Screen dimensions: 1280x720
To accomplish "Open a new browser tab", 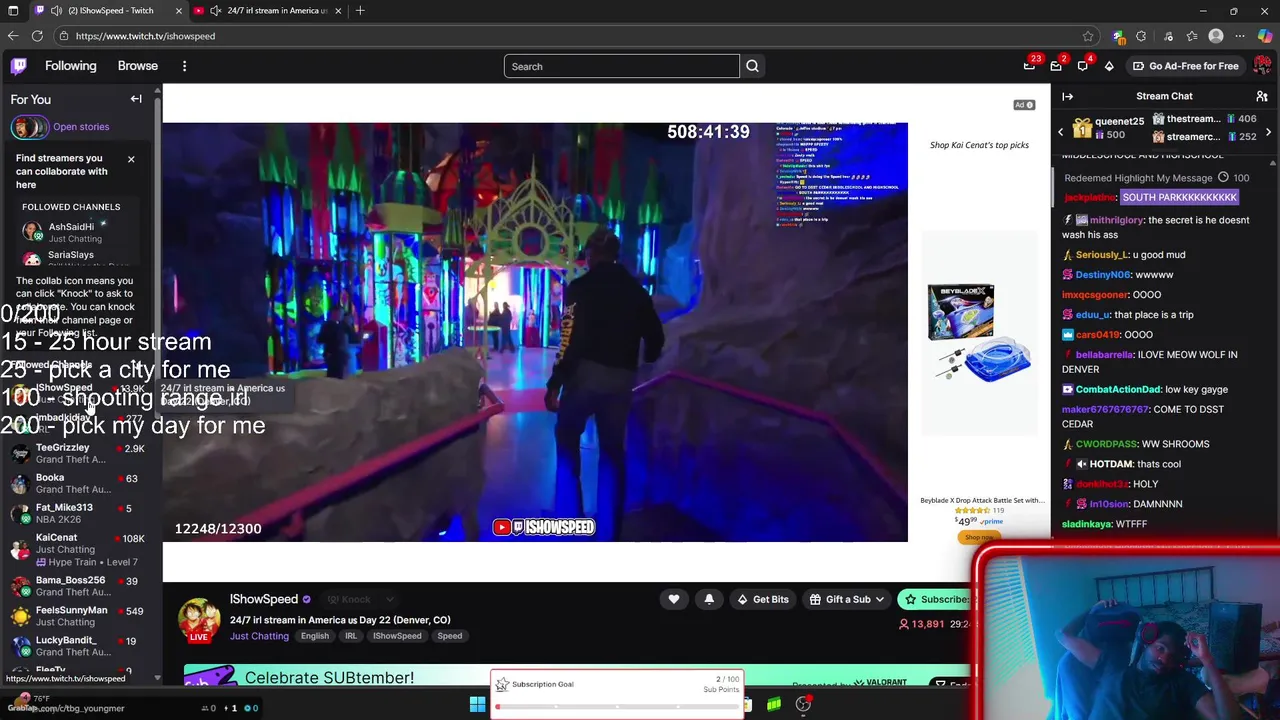I will pos(360,10).
